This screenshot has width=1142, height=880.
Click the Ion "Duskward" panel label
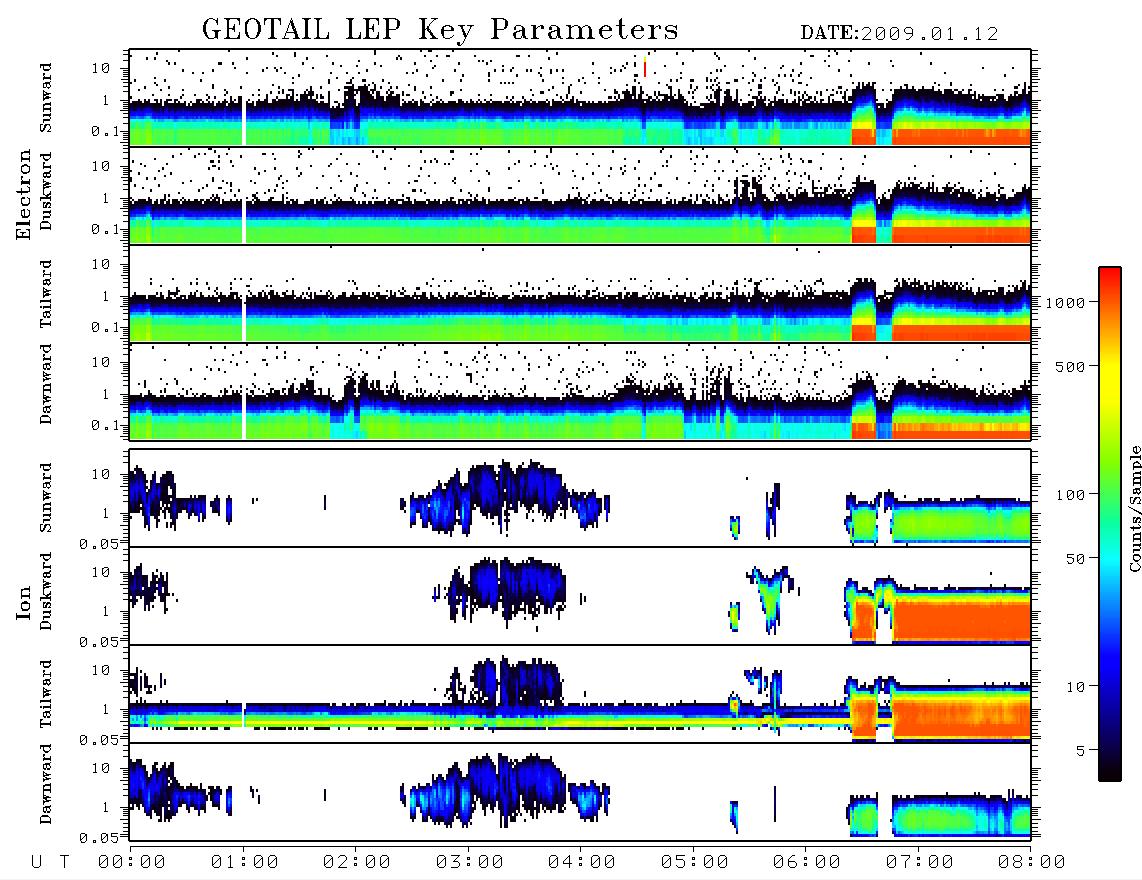coord(46,591)
